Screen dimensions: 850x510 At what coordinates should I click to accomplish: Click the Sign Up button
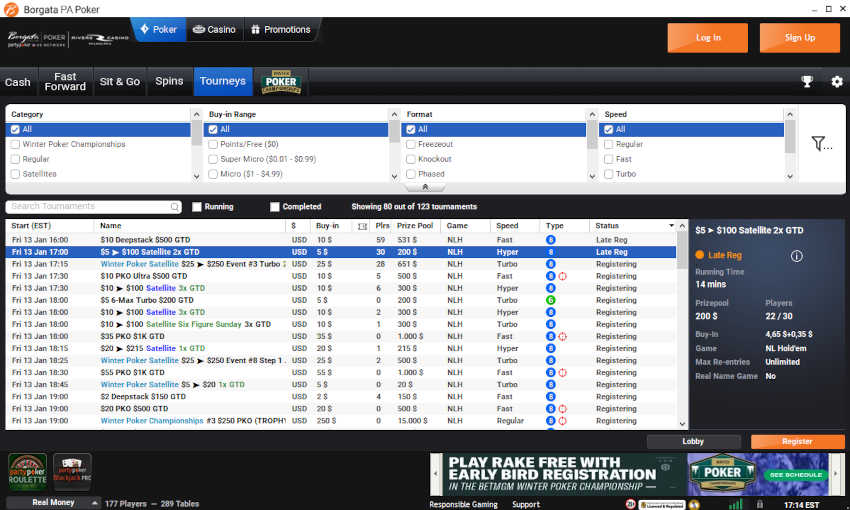[x=800, y=37]
